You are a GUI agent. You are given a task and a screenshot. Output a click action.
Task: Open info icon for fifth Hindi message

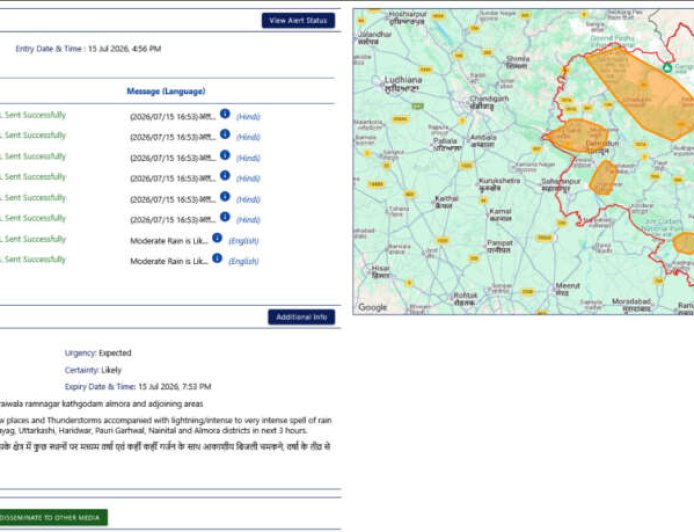coord(225,196)
